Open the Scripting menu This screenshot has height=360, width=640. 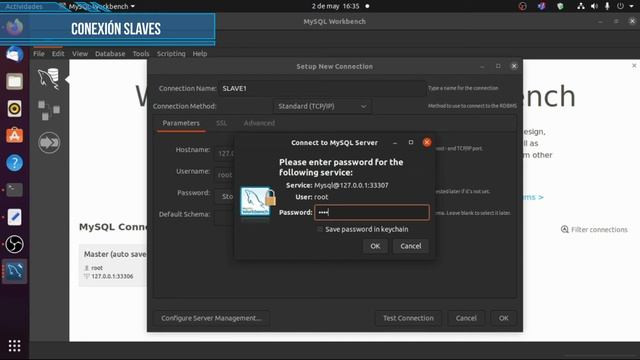coord(171,53)
